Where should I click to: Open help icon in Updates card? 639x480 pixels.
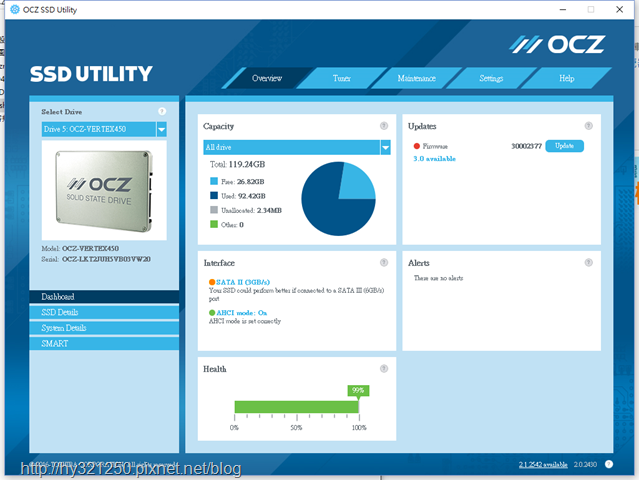[x=588, y=126]
